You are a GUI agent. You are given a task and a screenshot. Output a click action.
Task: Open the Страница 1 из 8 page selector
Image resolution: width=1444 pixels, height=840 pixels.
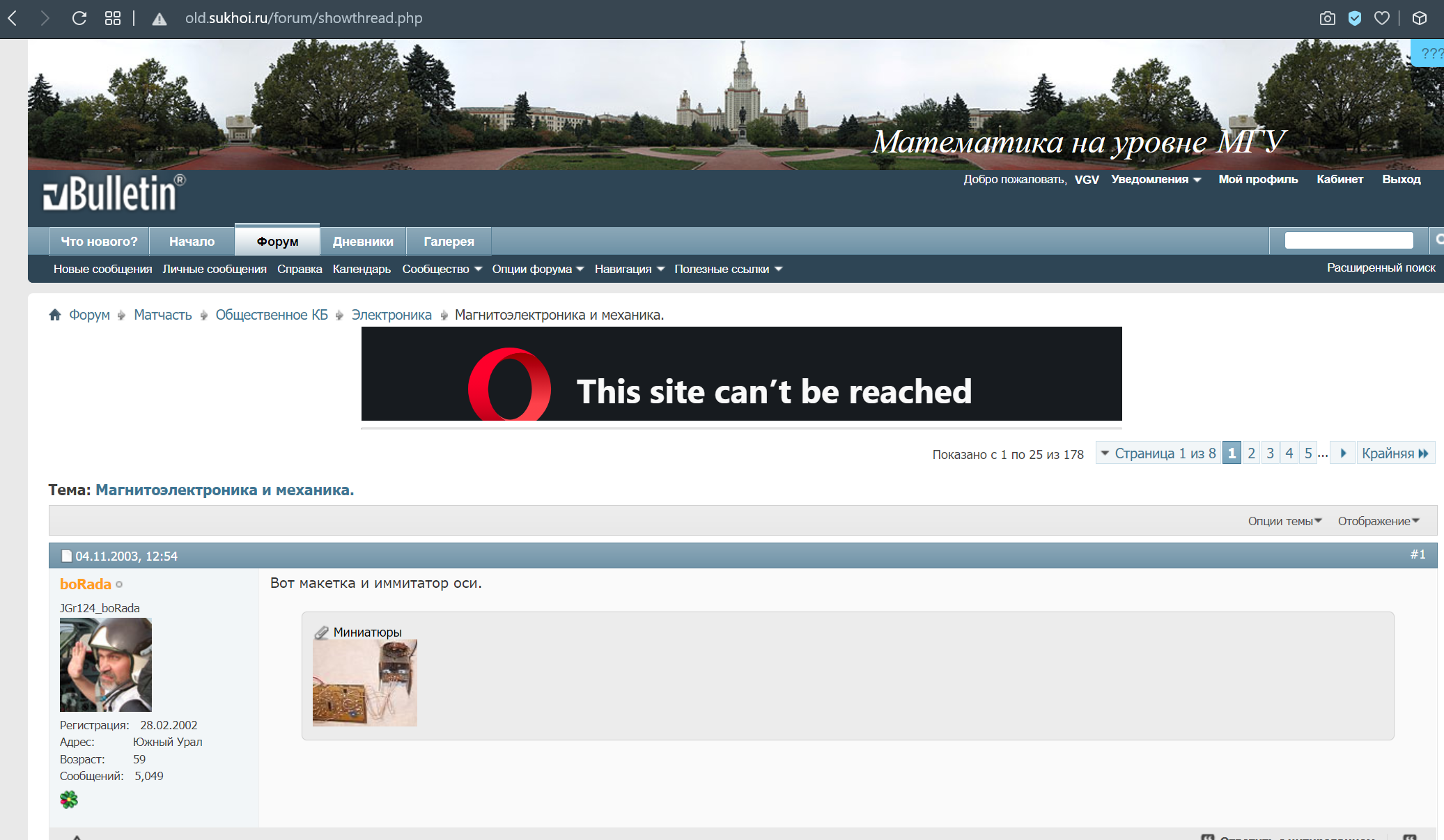(x=1158, y=453)
